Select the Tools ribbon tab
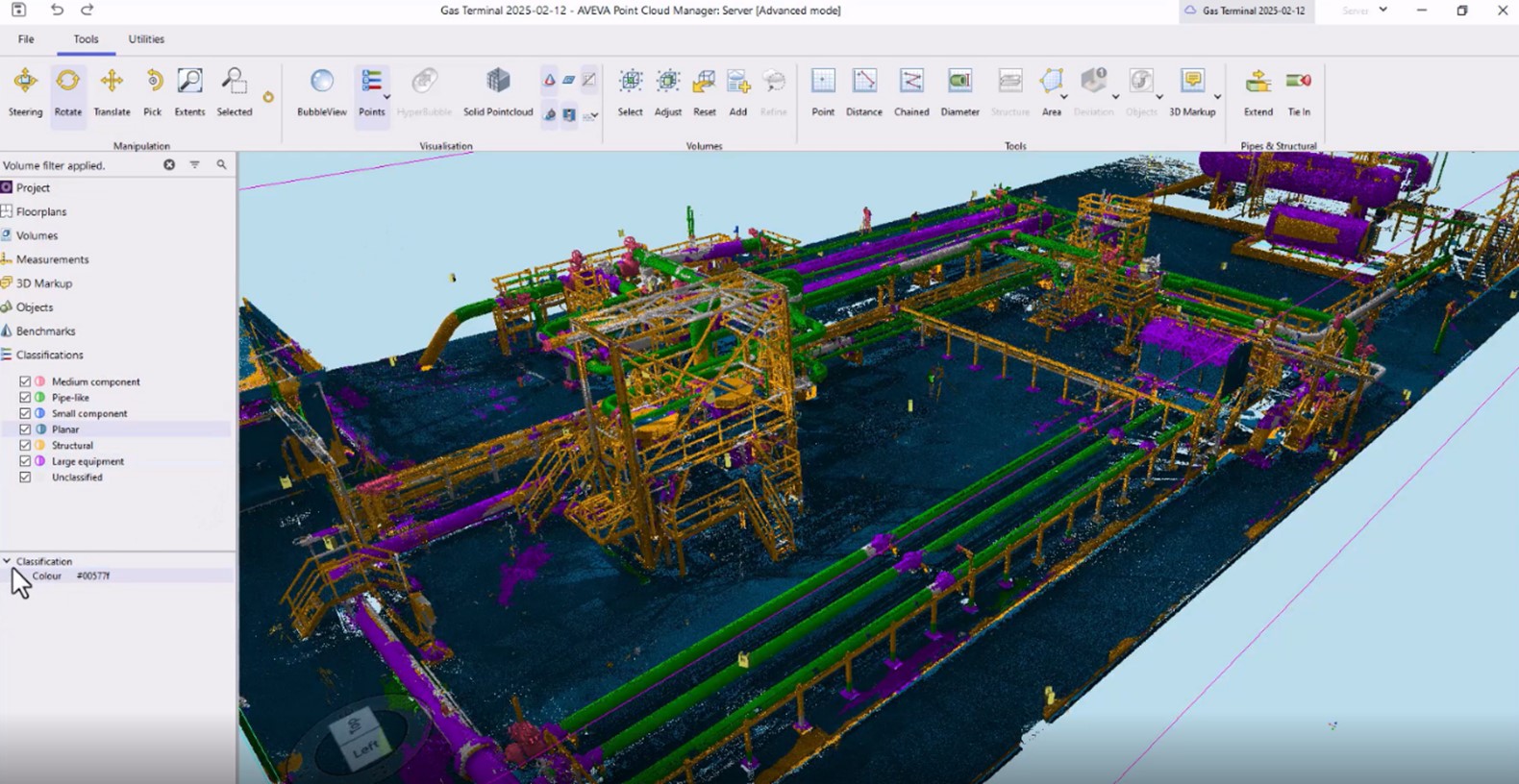The width and height of the screenshot is (1519, 784). 86,39
